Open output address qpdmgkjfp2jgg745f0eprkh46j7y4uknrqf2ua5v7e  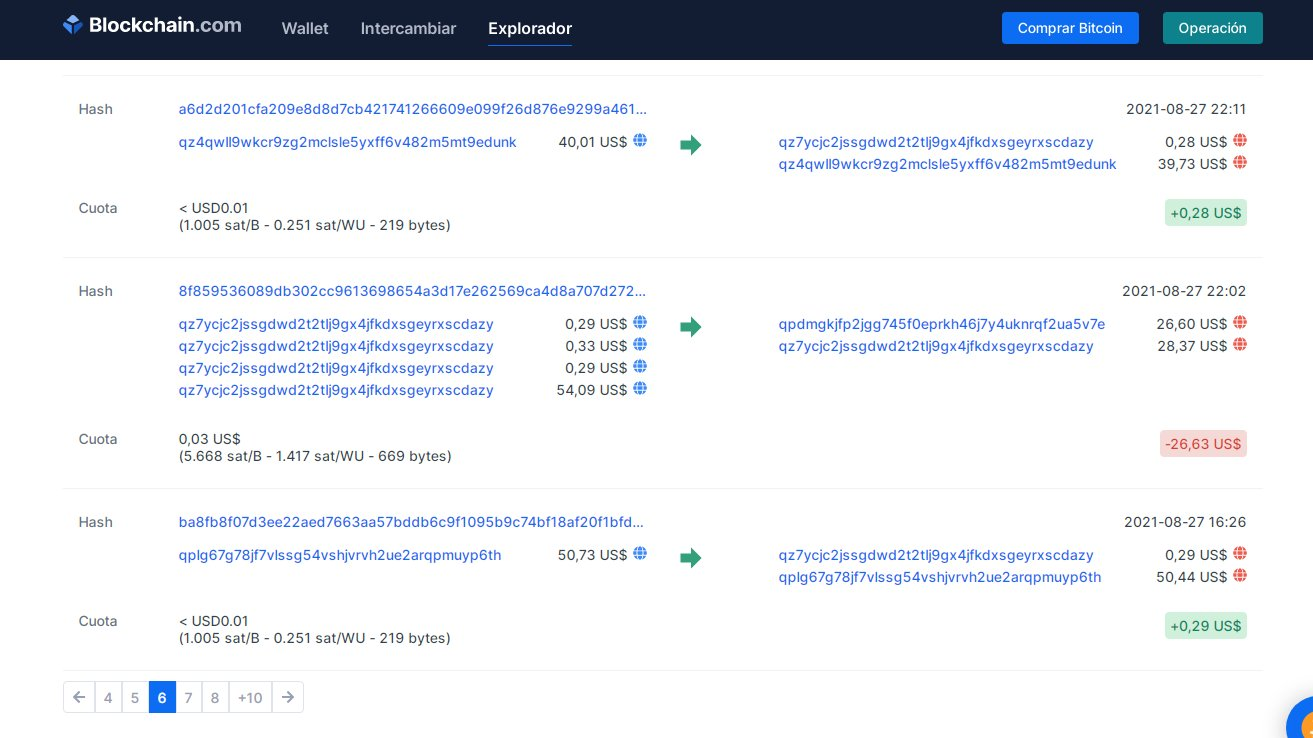click(942, 324)
